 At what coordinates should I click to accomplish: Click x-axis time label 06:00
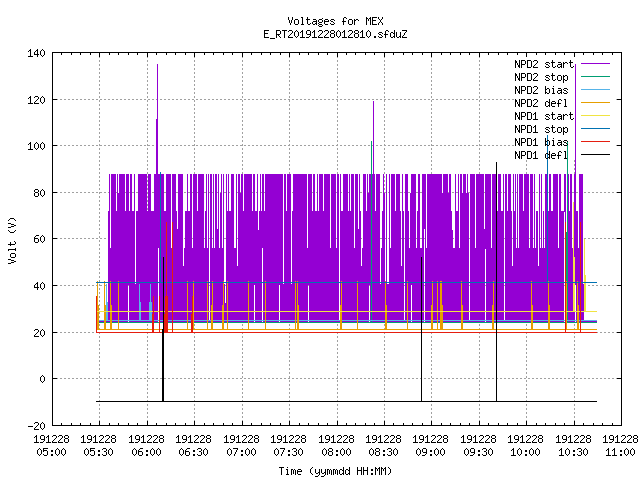point(146,452)
